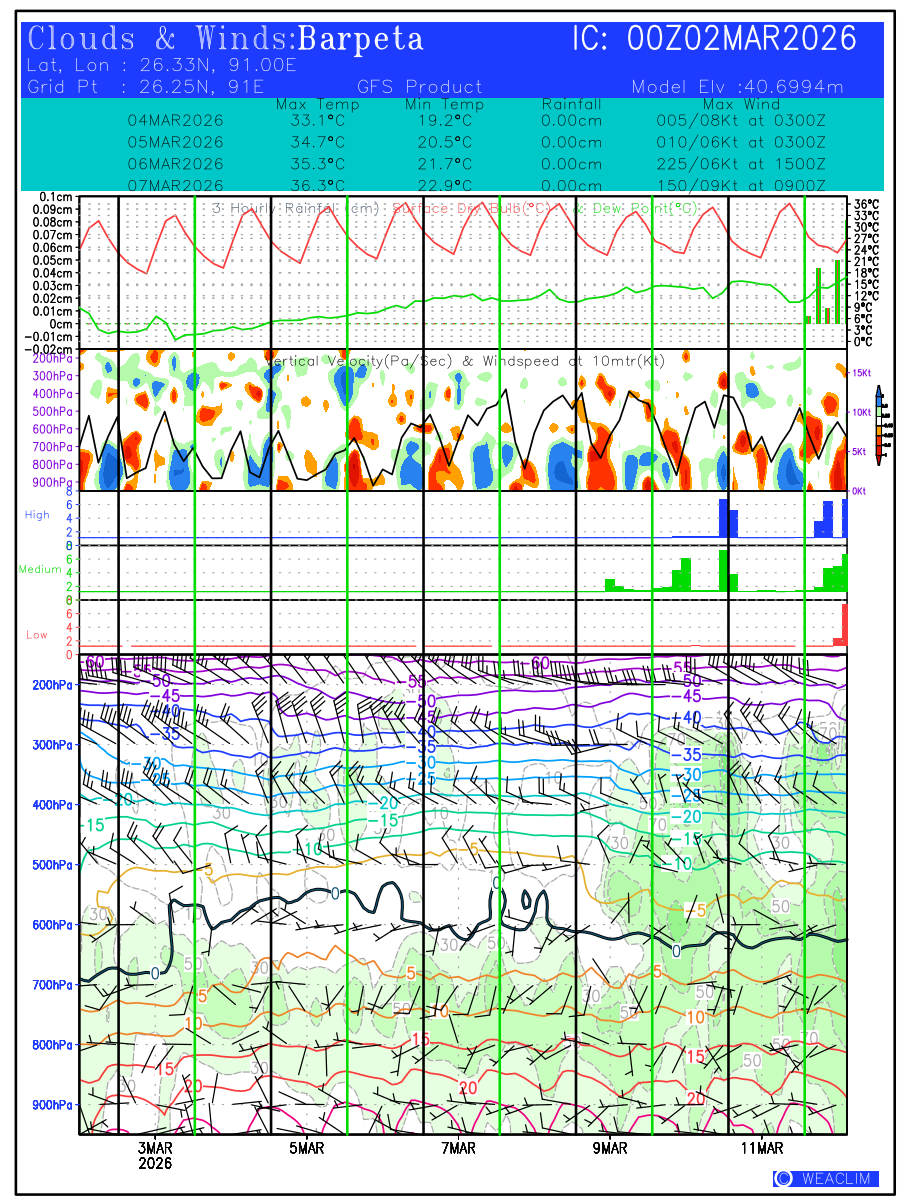Click the vertical velocity color scale bar
The height and width of the screenshot is (1200, 900).
tap(878, 423)
